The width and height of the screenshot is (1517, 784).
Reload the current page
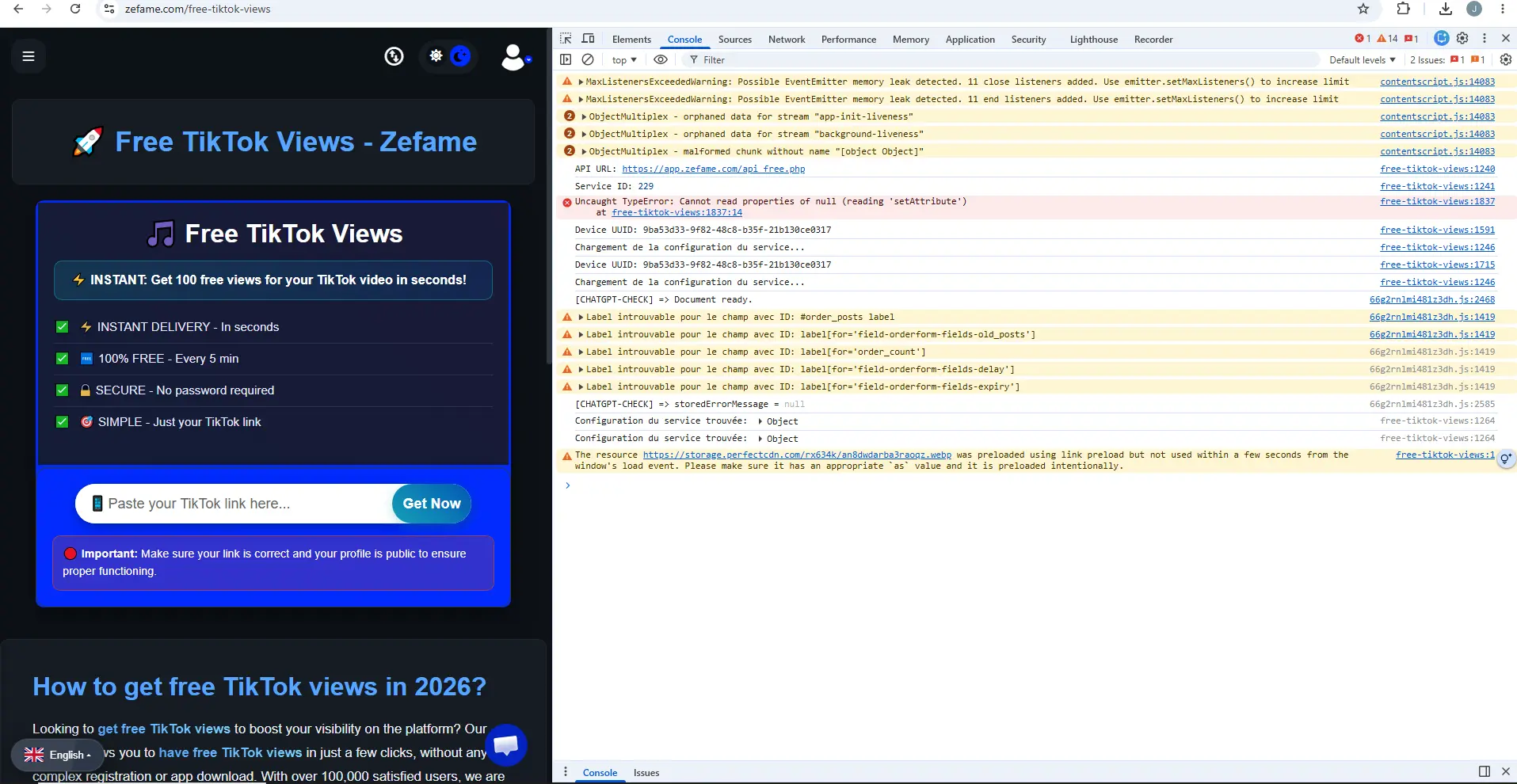pyautogui.click(x=75, y=9)
